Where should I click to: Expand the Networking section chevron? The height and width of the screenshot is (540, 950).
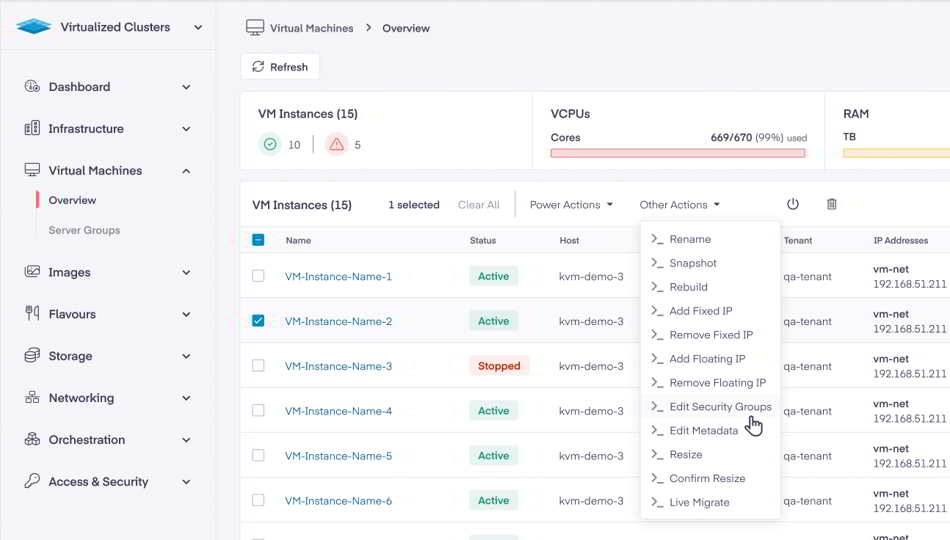[186, 398]
